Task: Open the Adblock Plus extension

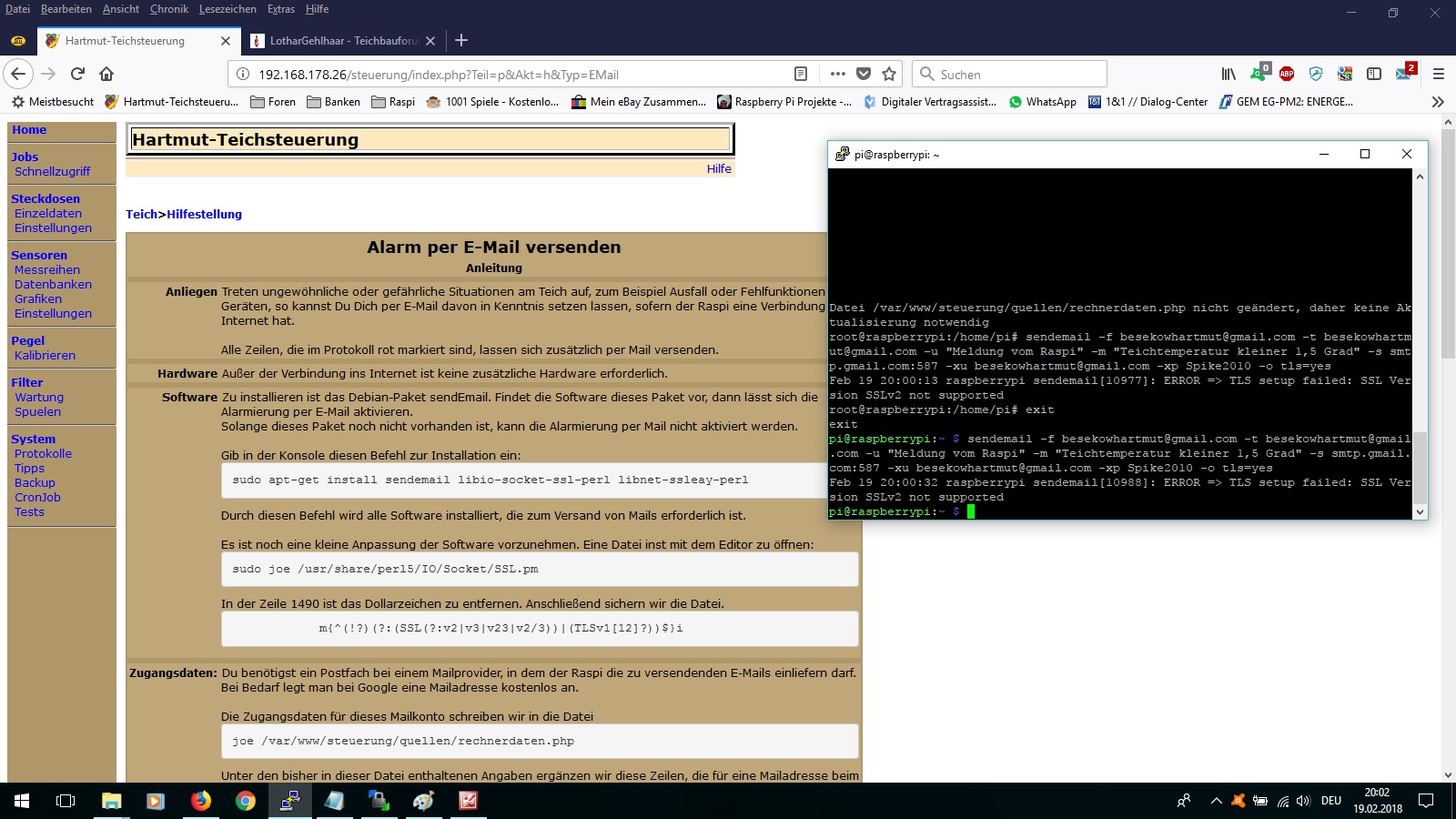Action: click(1287, 74)
